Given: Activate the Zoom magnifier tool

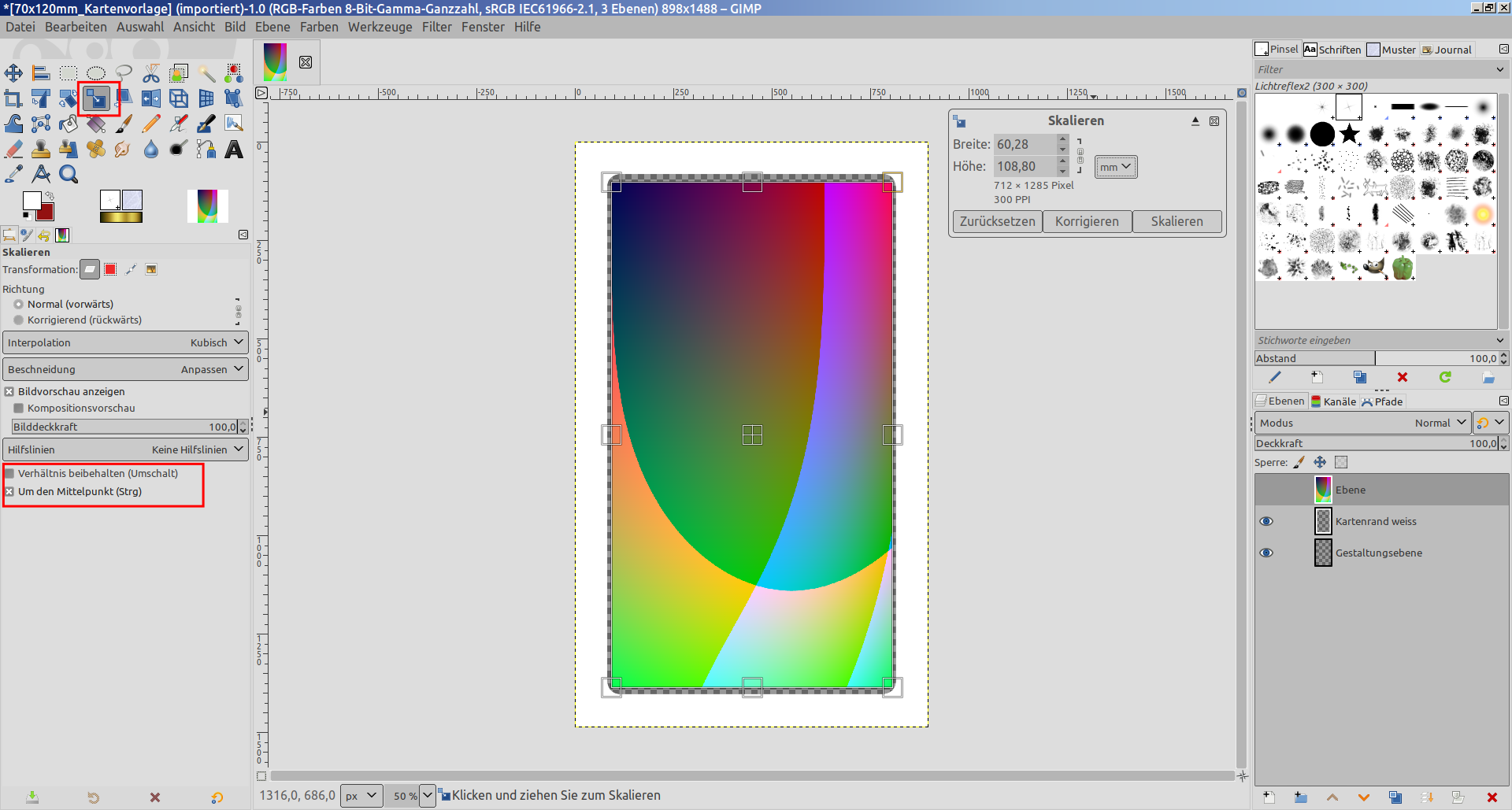Looking at the screenshot, I should click(69, 175).
